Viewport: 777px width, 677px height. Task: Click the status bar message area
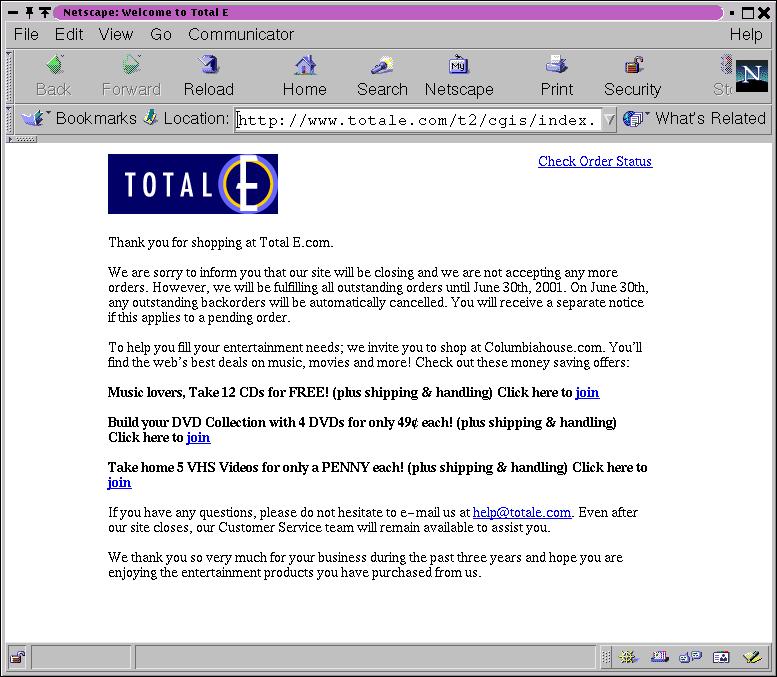pos(365,658)
